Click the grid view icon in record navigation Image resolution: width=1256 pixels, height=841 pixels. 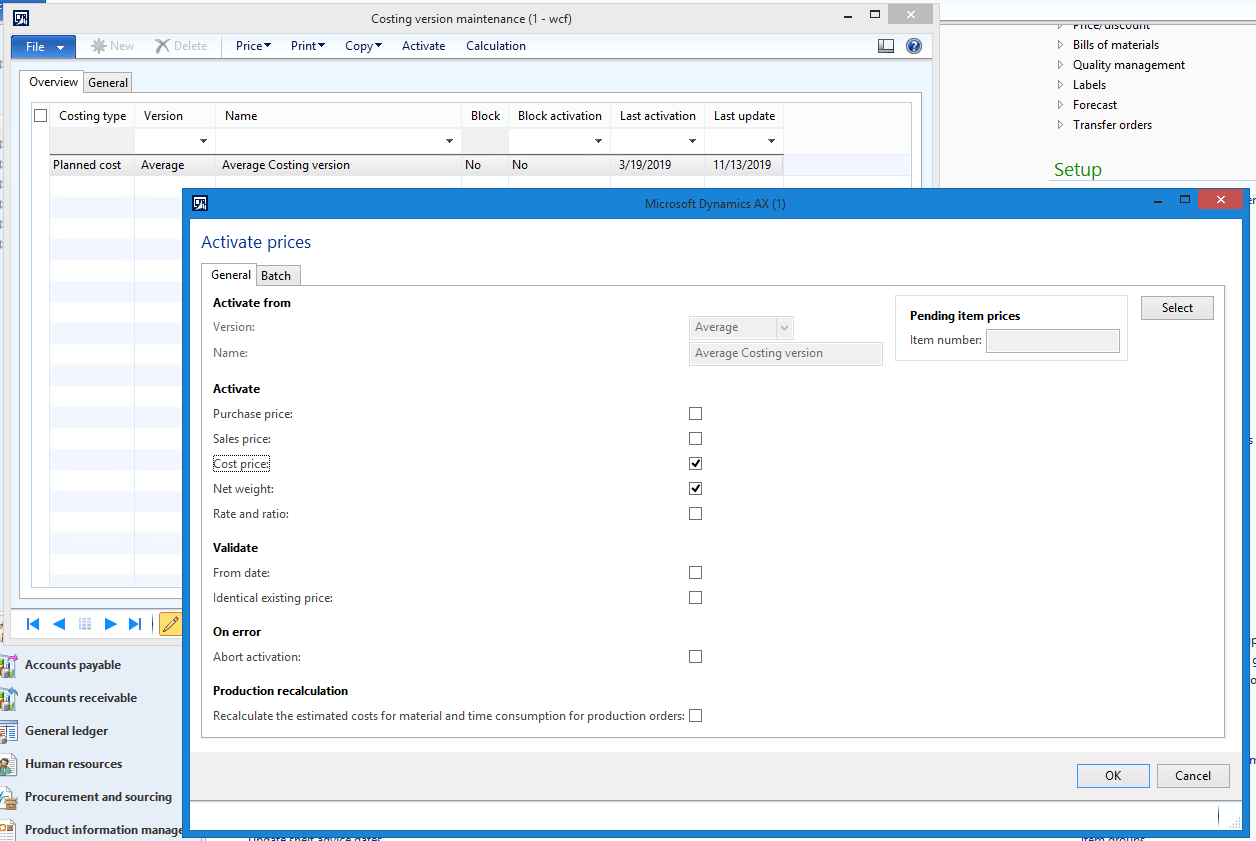85,624
